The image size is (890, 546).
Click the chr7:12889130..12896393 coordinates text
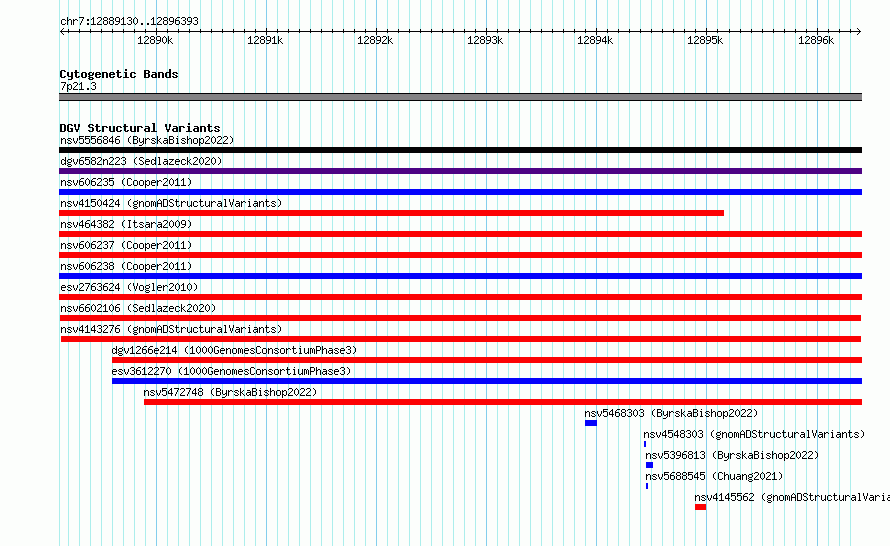pyautogui.click(x=129, y=21)
